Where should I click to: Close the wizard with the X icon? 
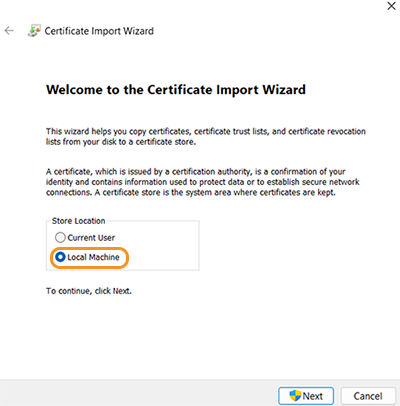point(391,6)
